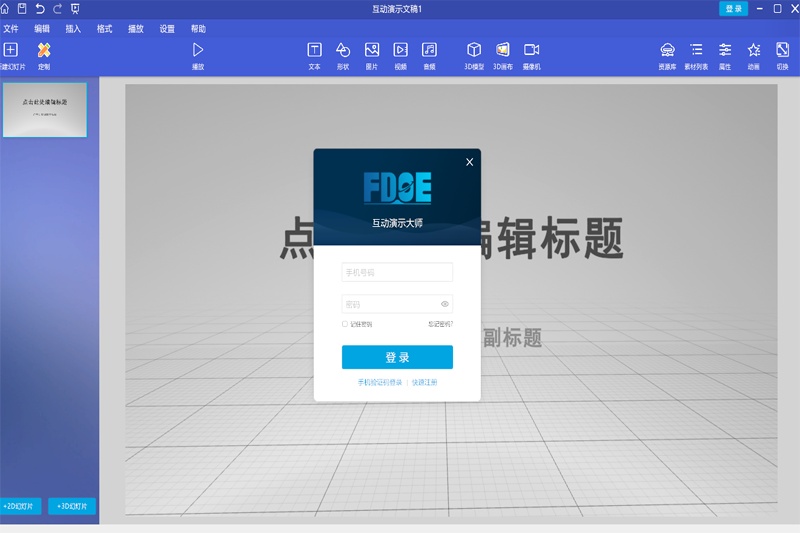Focus the 手机号码 phone number field
The height and width of the screenshot is (533, 800).
pos(397,272)
